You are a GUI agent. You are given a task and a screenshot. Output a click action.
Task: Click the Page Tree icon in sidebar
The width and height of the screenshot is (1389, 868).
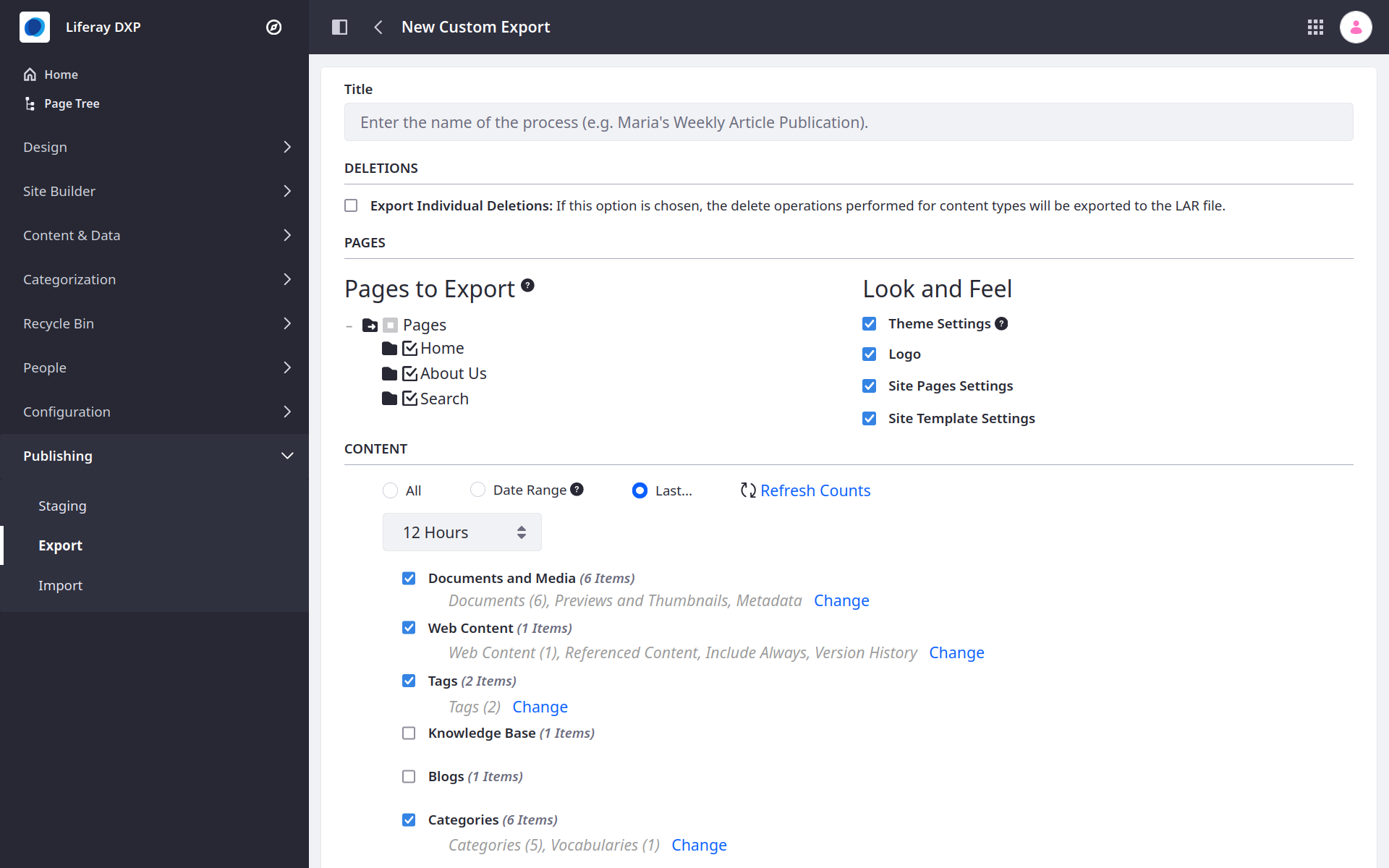[x=29, y=103]
